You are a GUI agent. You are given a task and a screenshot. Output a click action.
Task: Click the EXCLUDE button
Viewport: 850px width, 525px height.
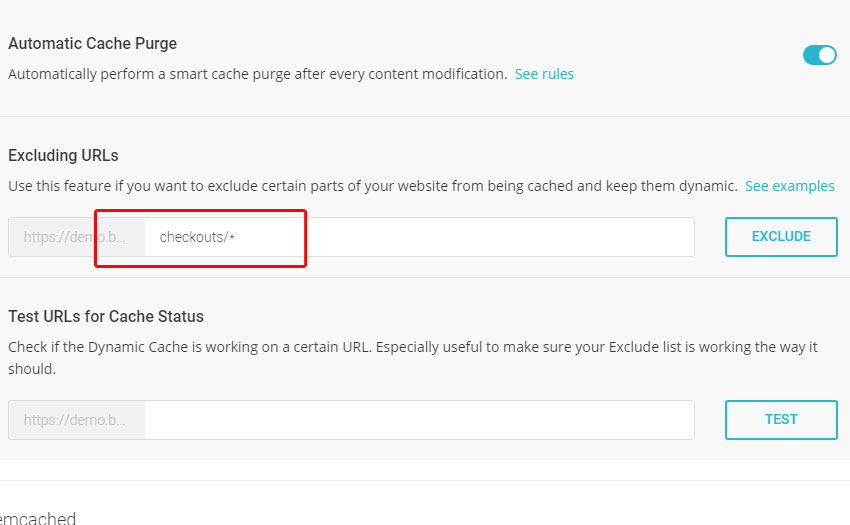click(x=781, y=236)
